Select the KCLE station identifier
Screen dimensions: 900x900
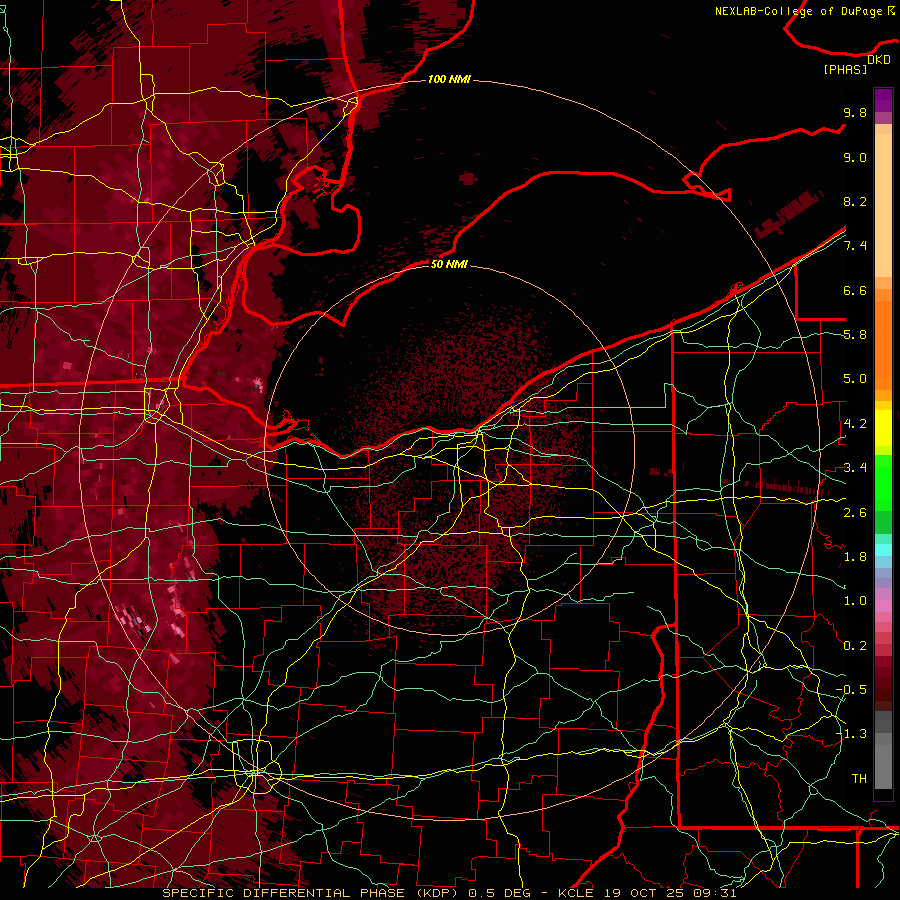(576, 893)
